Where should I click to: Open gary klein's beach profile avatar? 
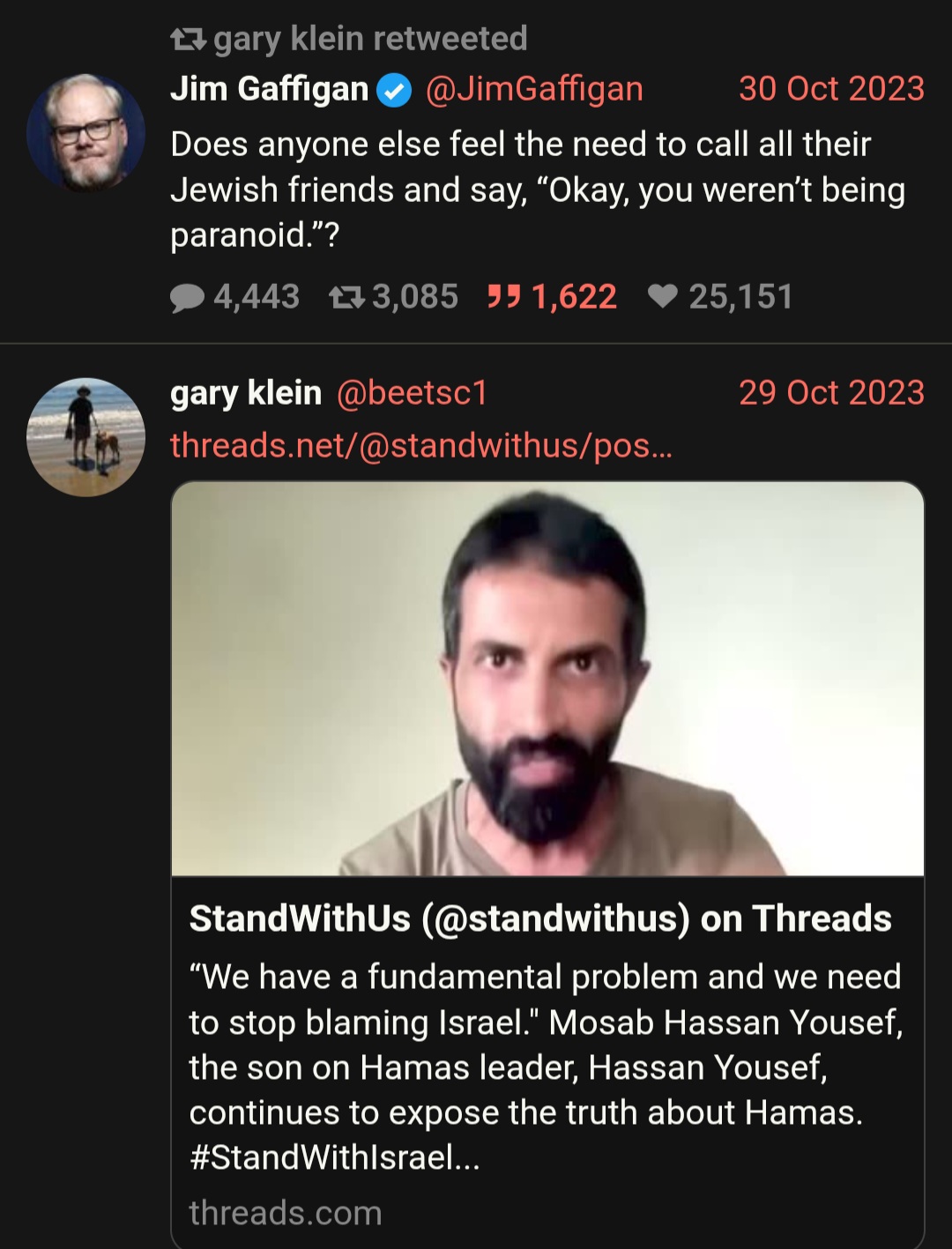pyautogui.click(x=86, y=437)
